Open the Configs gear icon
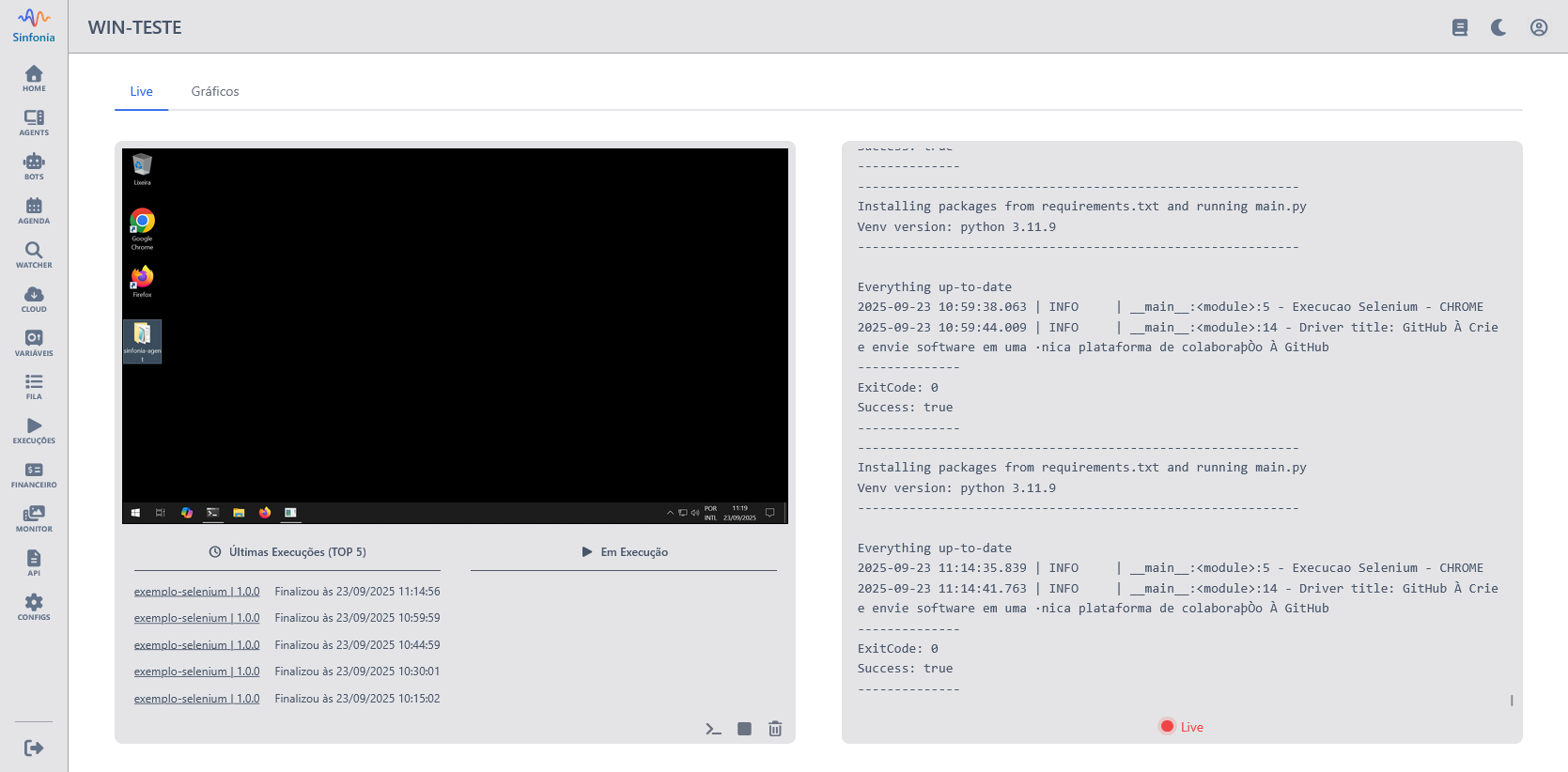This screenshot has height=772, width=1568. coord(34,607)
